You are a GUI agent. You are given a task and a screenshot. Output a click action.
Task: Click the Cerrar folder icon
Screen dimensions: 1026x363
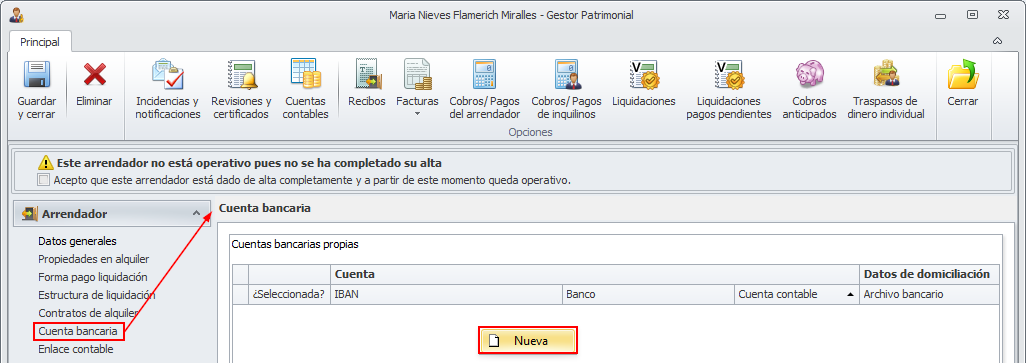tap(963, 74)
